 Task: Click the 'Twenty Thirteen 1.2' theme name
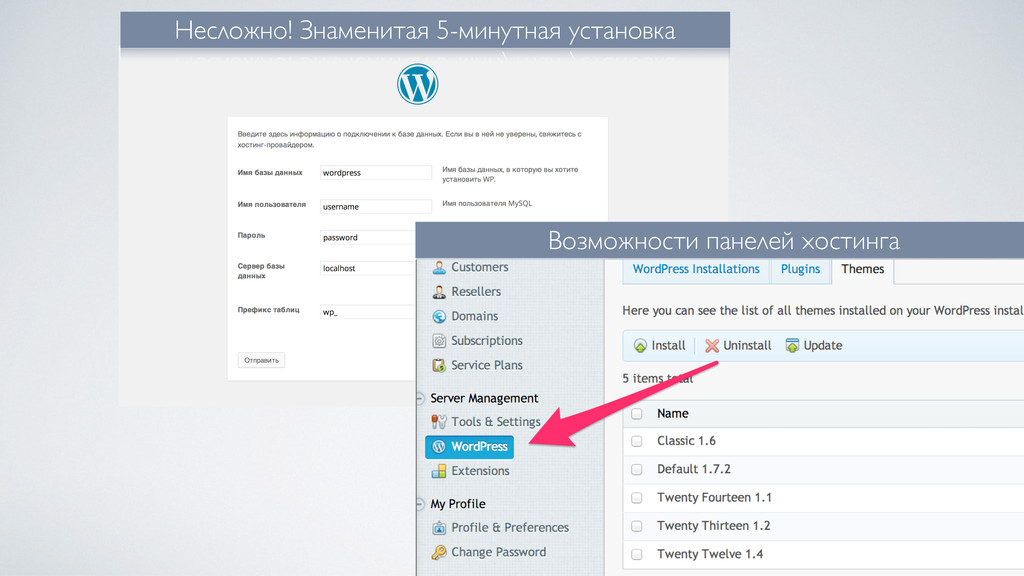(x=714, y=526)
